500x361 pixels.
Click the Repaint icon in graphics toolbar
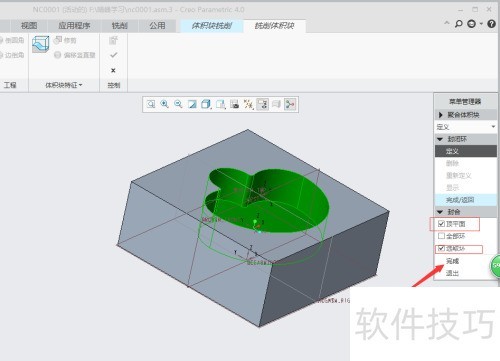pos(192,104)
